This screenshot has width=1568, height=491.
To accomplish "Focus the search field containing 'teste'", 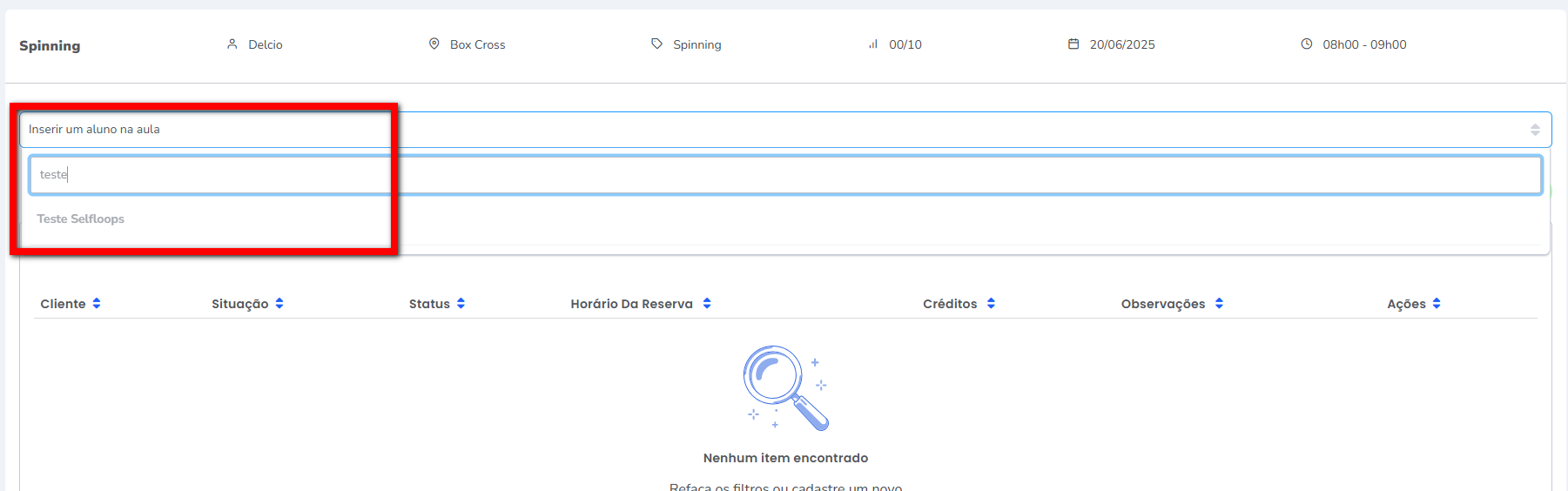I will [784, 175].
